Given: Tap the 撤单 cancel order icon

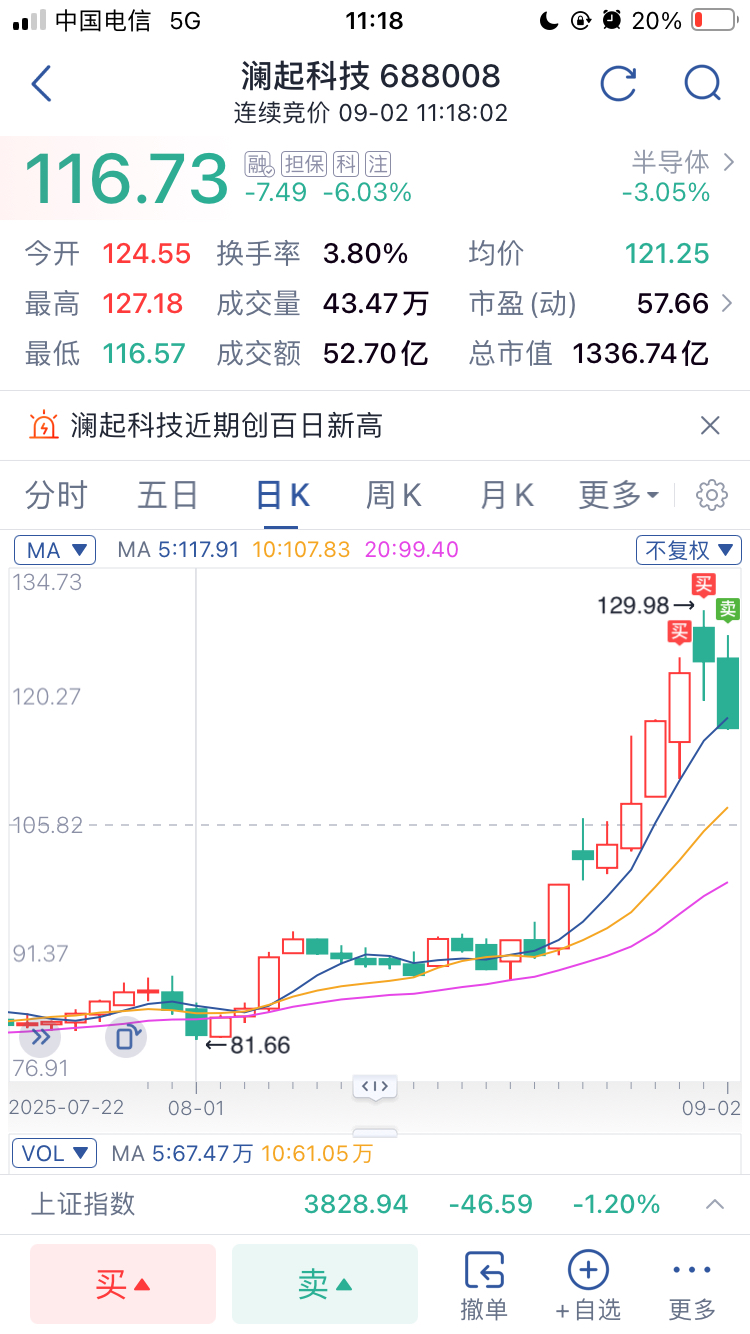Looking at the screenshot, I should coord(484,1285).
